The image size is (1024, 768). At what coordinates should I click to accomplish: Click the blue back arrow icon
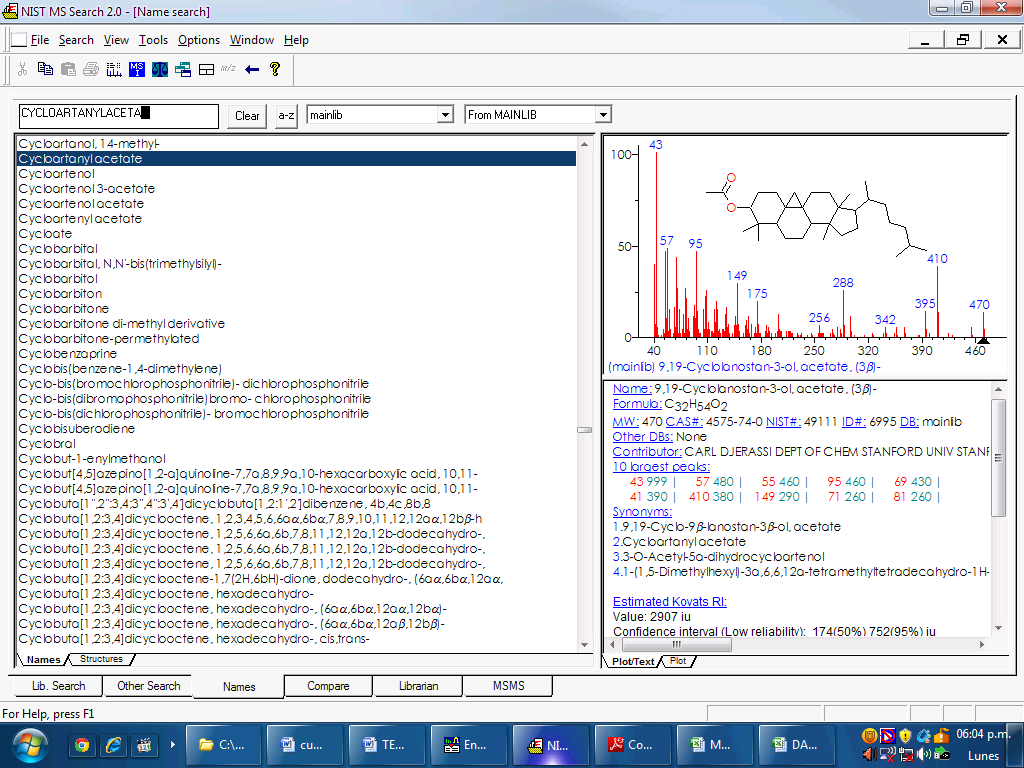[x=252, y=69]
